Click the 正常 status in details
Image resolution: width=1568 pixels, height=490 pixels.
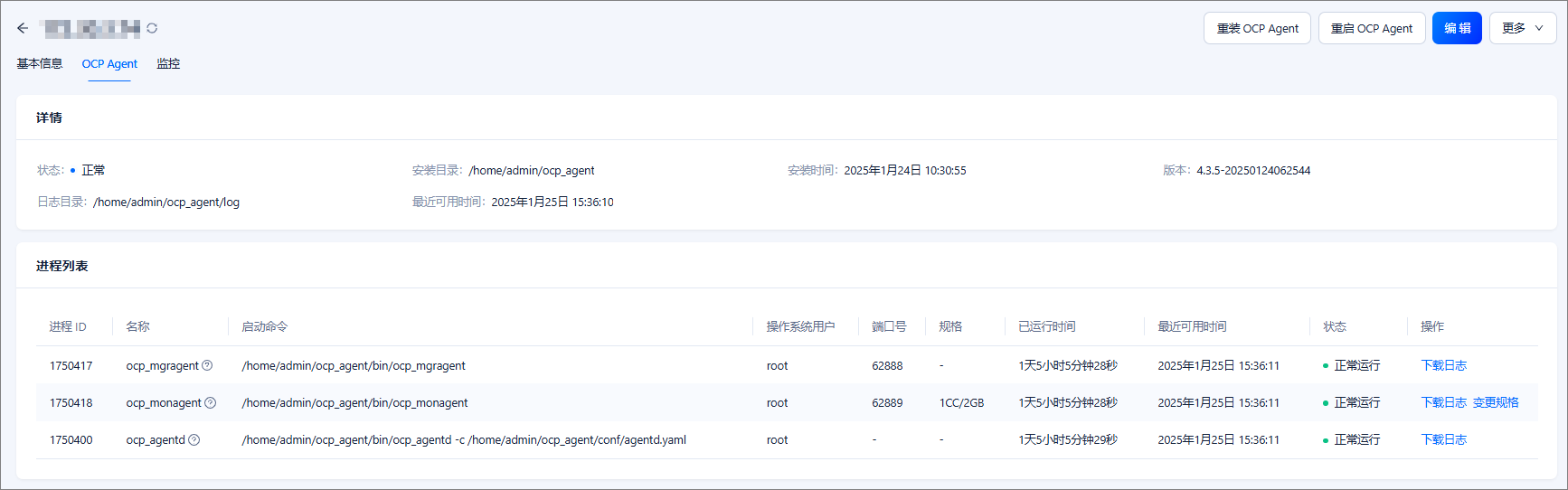coord(93,170)
